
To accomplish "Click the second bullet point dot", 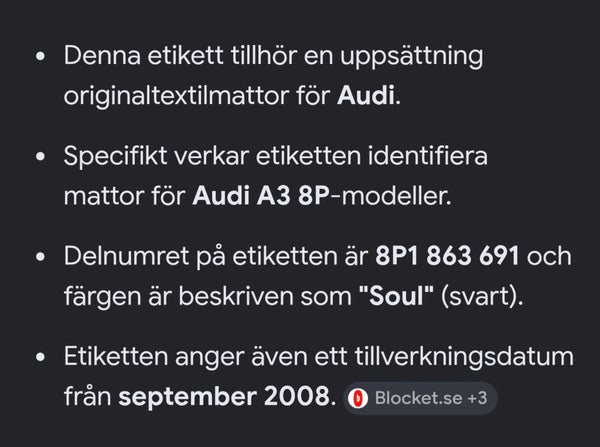I will (40, 157).
